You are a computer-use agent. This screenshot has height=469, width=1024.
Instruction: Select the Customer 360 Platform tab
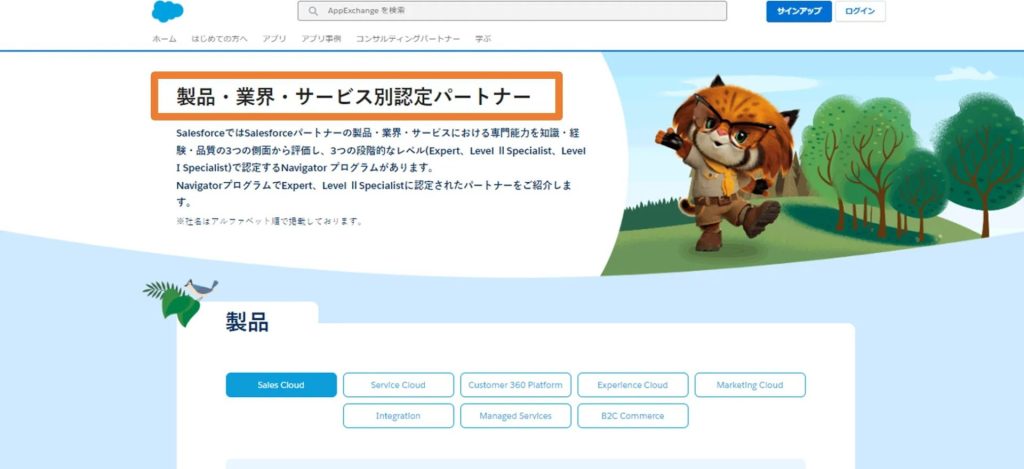[x=515, y=385]
